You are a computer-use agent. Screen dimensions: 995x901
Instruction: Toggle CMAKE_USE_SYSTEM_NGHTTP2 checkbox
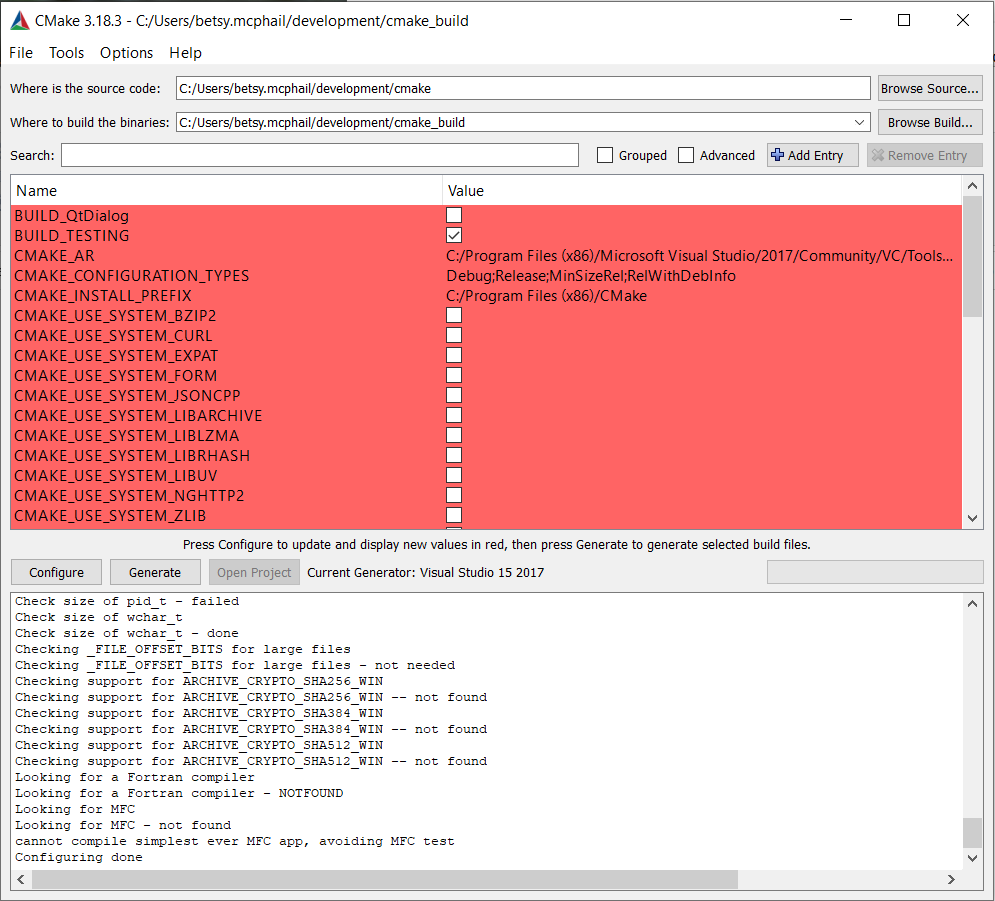[x=454, y=495]
